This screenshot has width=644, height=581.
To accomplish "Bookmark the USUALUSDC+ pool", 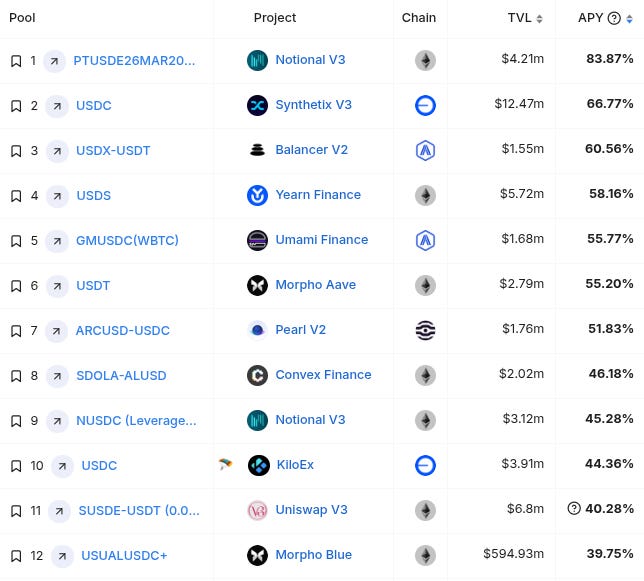I will click(x=16, y=556).
